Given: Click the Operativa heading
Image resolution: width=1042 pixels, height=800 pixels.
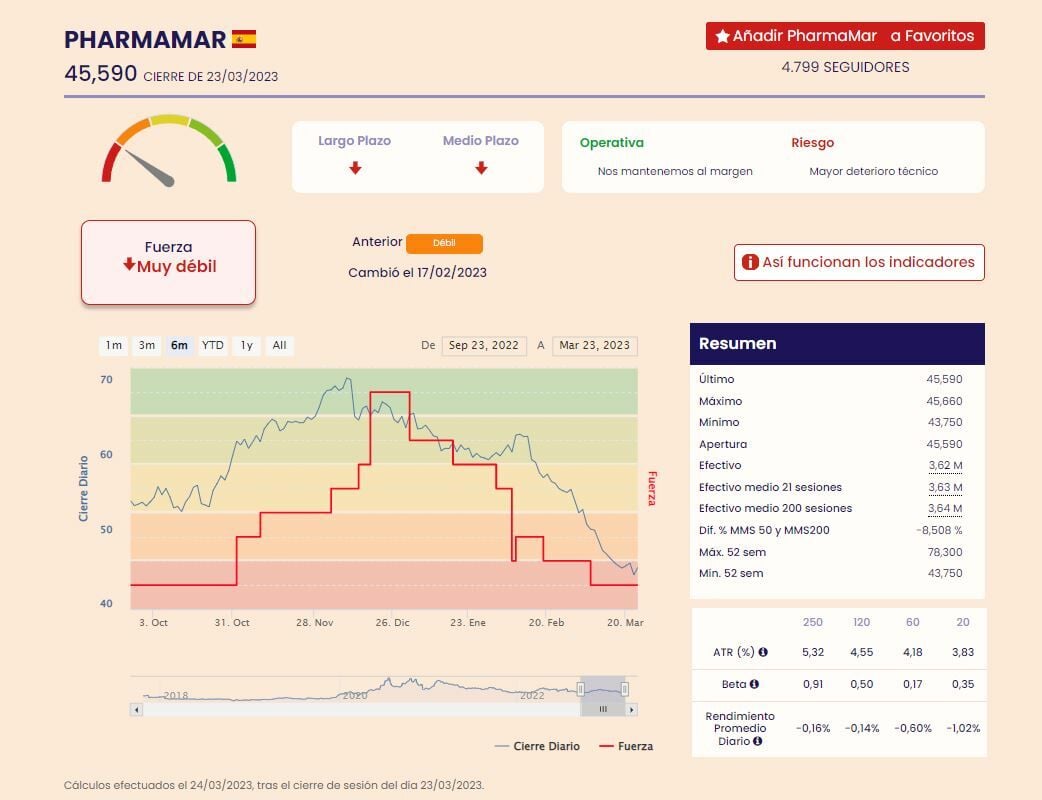Looking at the screenshot, I should point(611,143).
